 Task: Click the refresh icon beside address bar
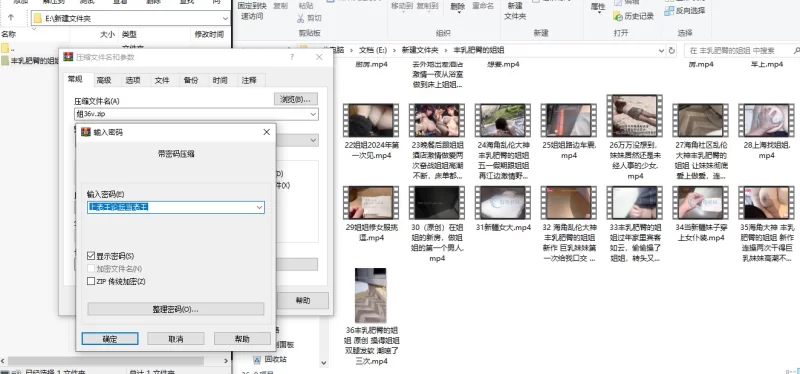[672, 51]
